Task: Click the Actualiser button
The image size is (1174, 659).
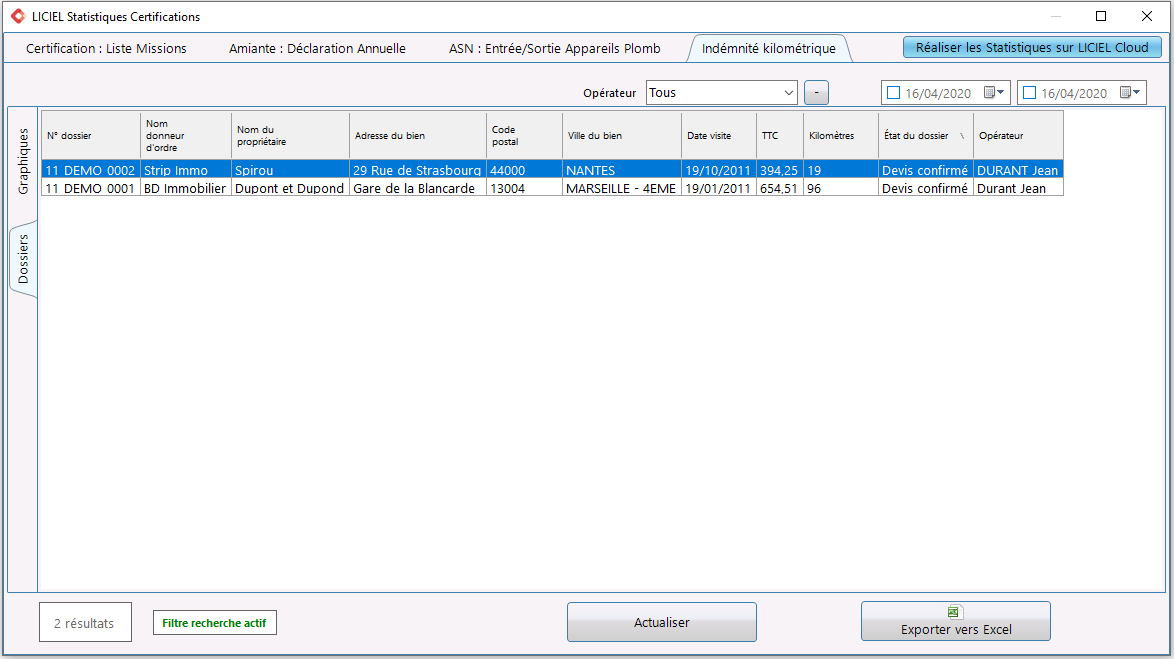Action: (662, 622)
